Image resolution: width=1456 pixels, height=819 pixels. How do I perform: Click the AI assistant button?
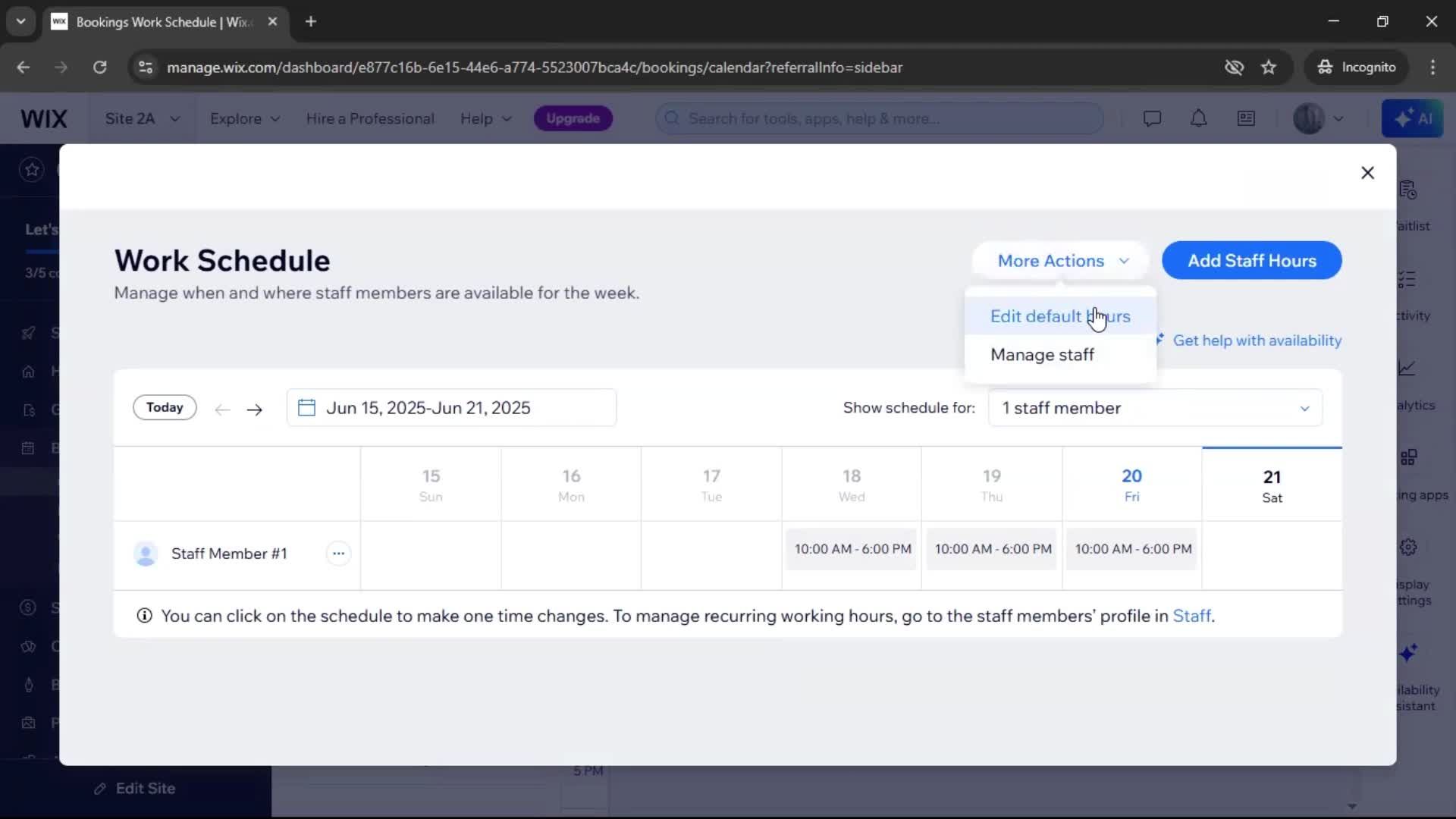coord(1412,118)
